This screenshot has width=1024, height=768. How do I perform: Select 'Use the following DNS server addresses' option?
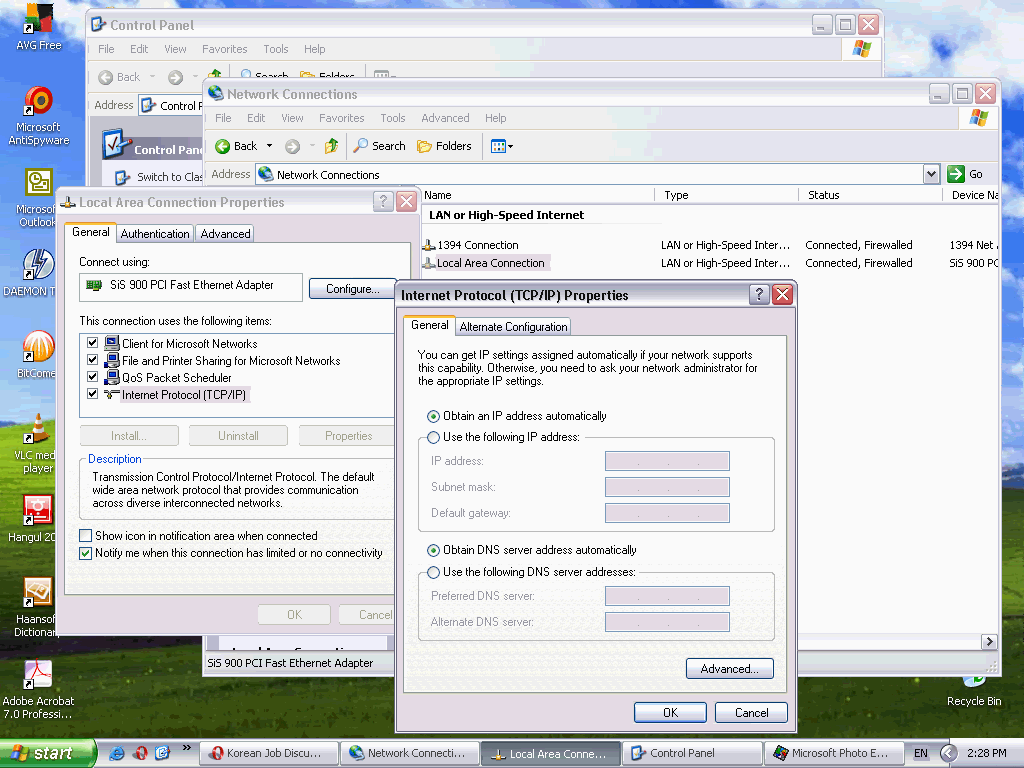433,572
